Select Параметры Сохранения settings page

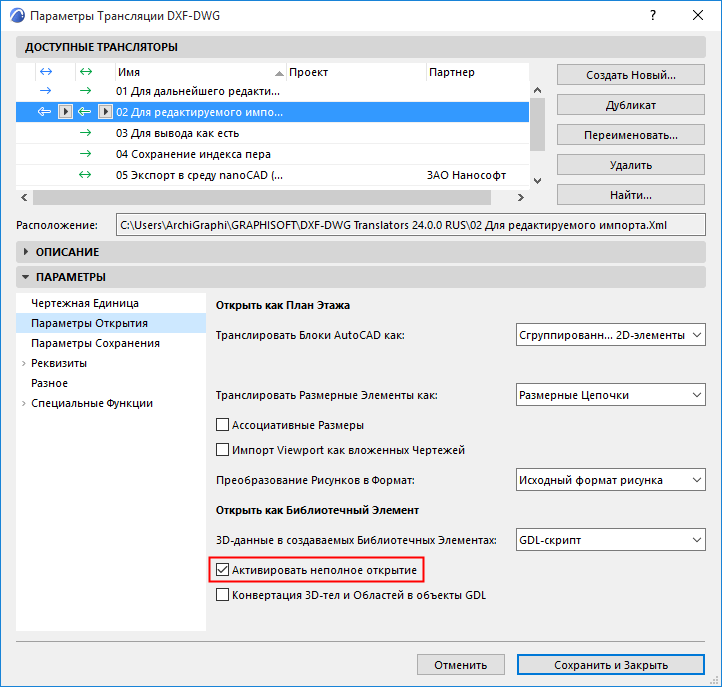111,343
